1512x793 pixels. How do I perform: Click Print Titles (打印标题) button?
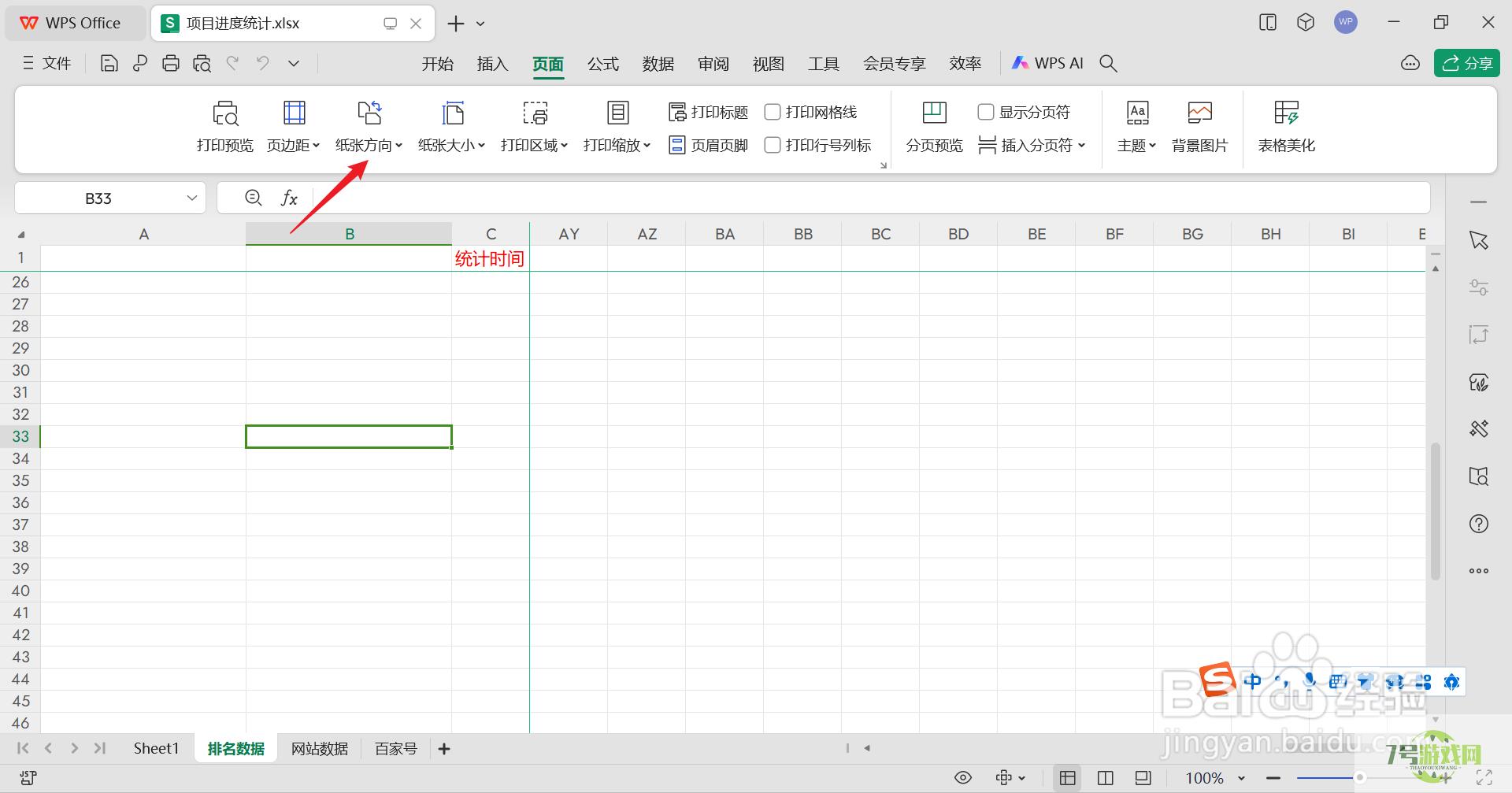click(x=708, y=113)
